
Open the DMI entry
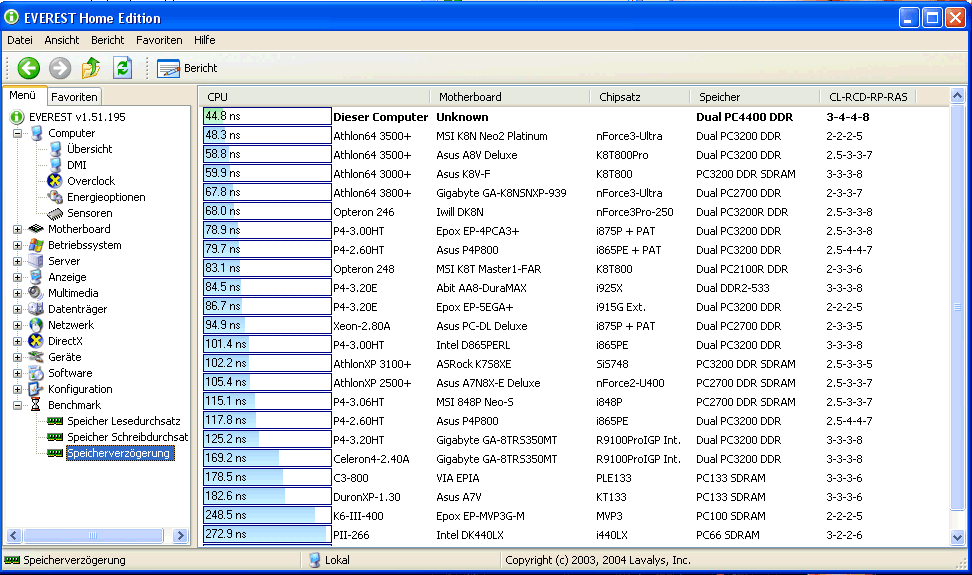click(x=76, y=165)
